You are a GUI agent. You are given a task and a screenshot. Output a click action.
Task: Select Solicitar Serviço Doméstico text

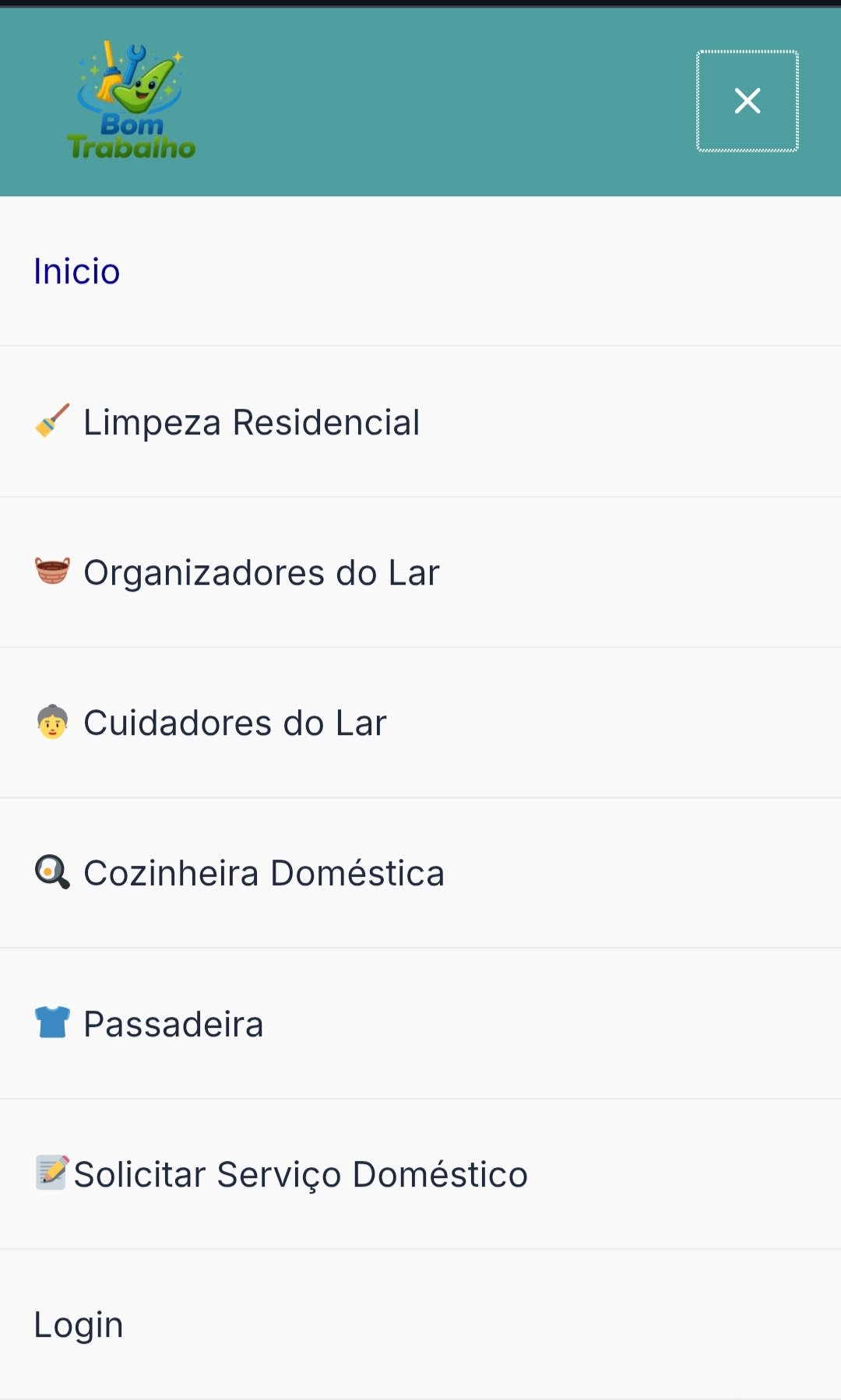[x=301, y=1175]
